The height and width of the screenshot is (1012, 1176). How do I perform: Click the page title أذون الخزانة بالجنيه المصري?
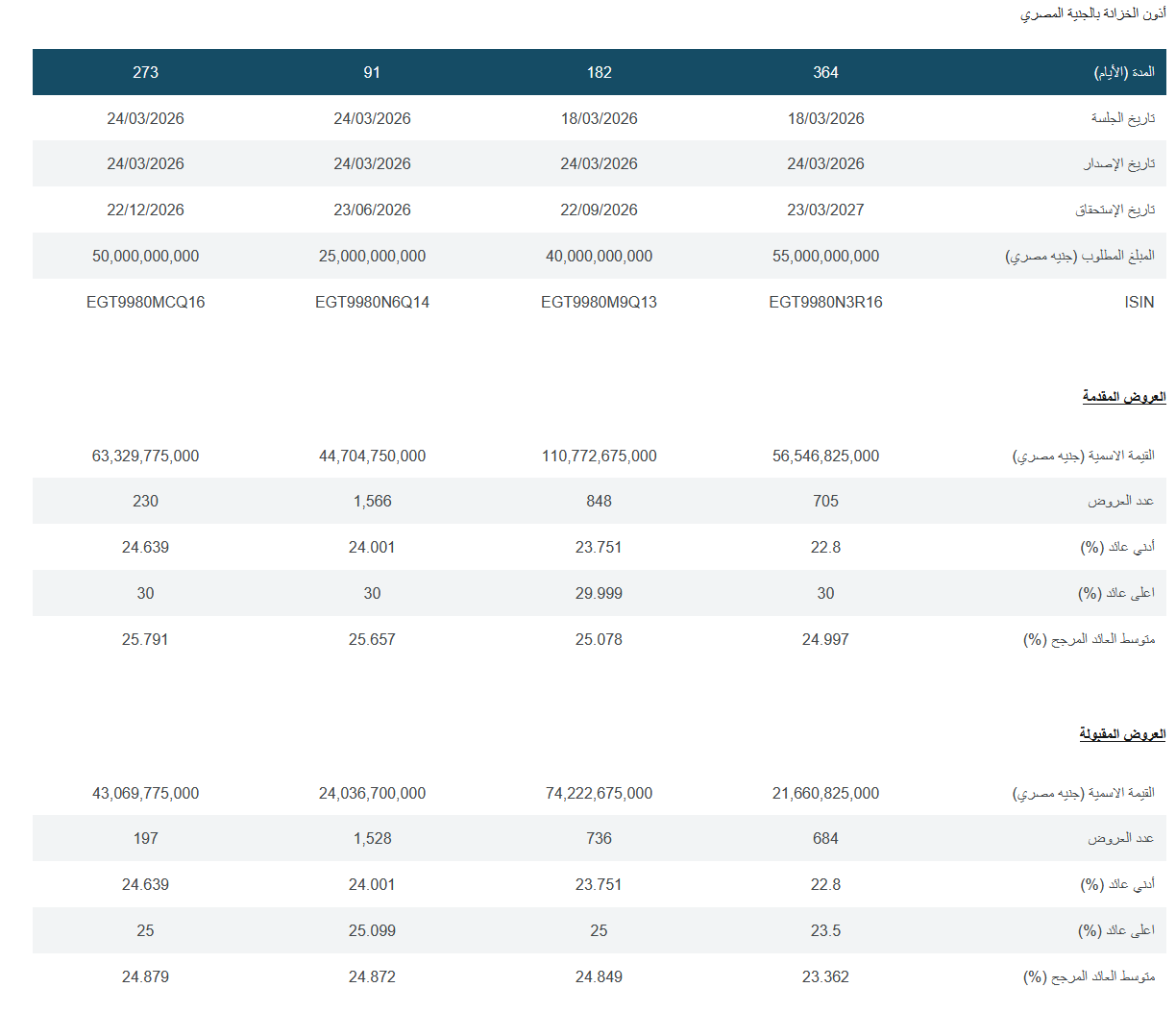1092,13
